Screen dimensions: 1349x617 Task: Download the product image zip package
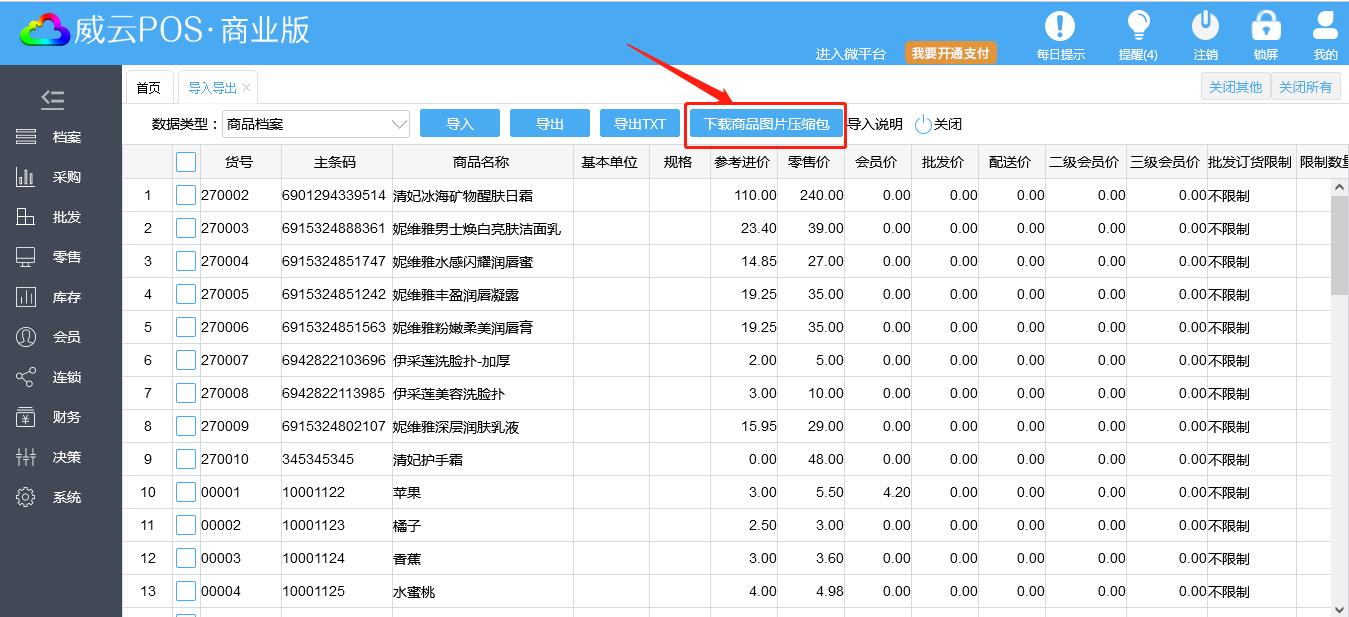coord(766,124)
